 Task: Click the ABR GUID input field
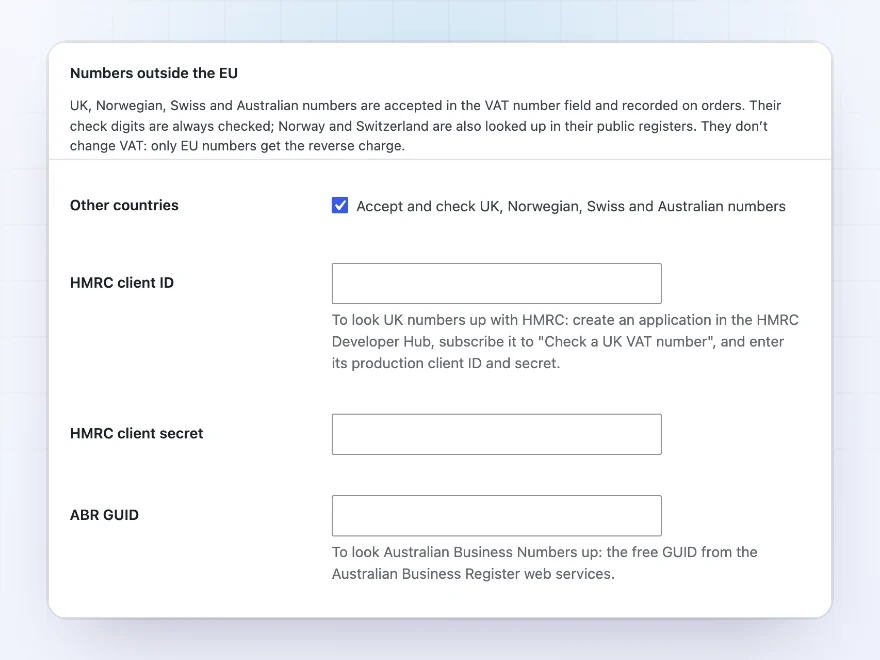(496, 515)
